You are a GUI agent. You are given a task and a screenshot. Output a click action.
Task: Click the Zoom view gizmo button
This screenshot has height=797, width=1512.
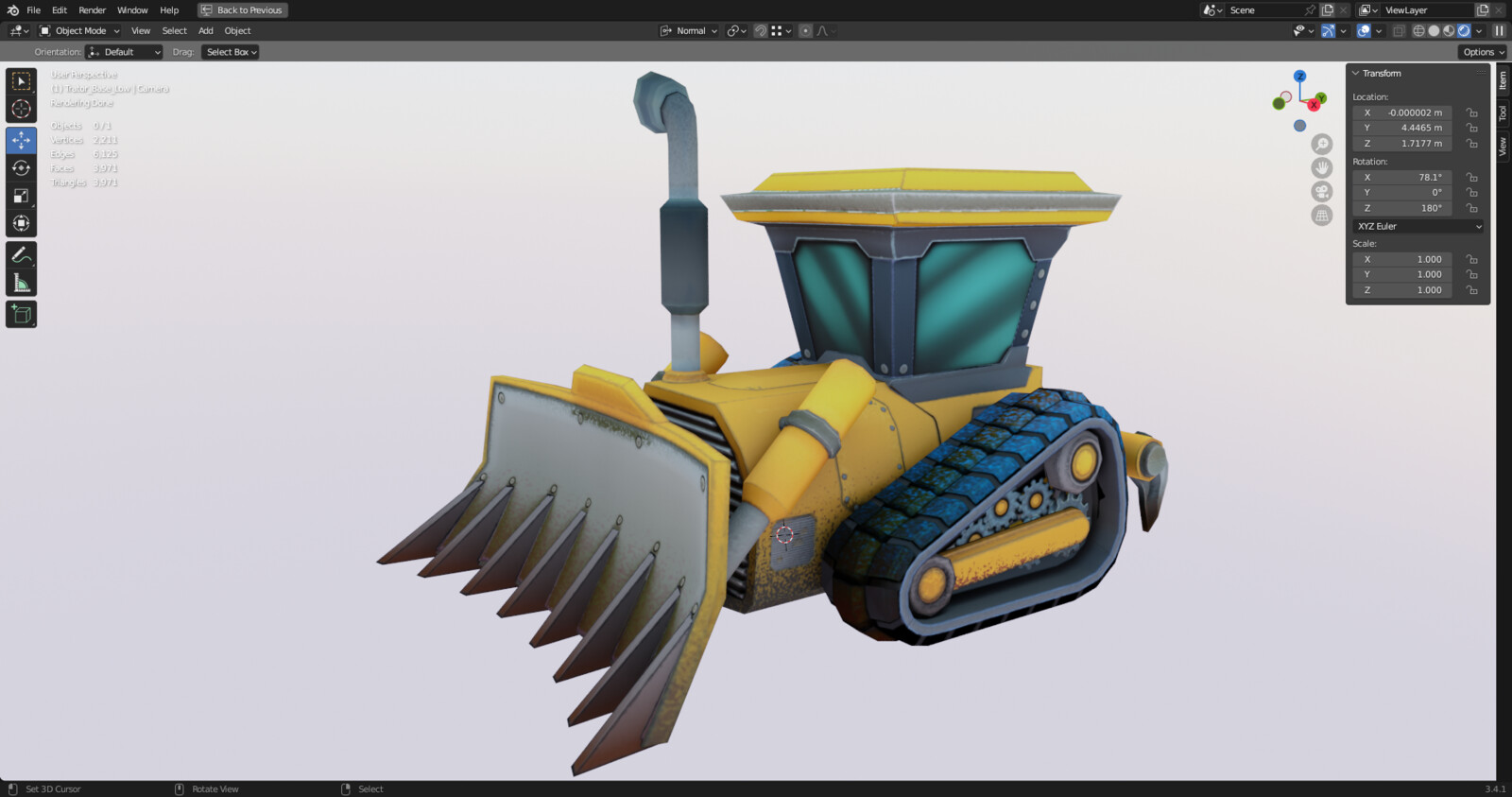click(1322, 144)
